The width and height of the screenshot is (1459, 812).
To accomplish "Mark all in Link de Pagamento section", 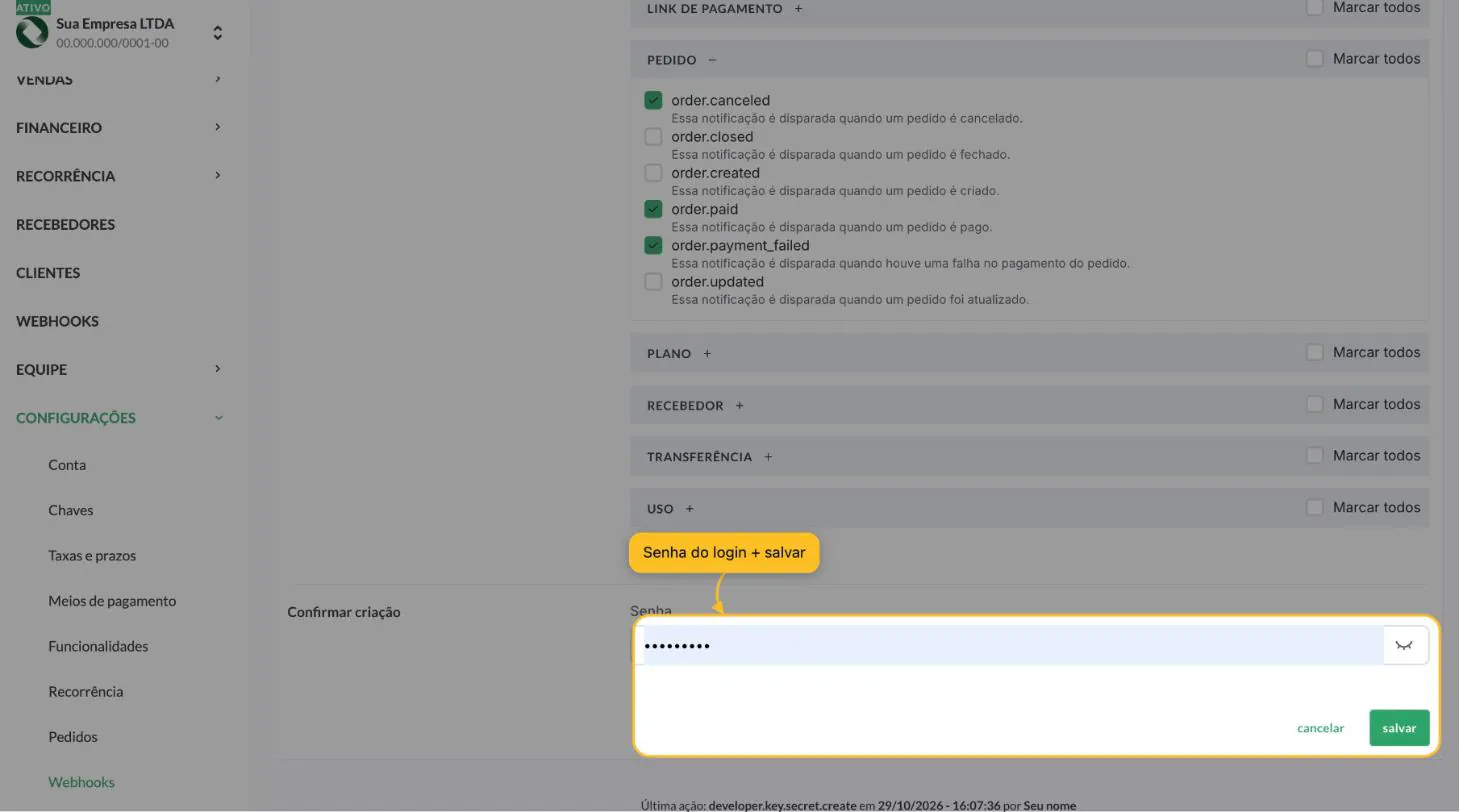I will [x=1315, y=7].
